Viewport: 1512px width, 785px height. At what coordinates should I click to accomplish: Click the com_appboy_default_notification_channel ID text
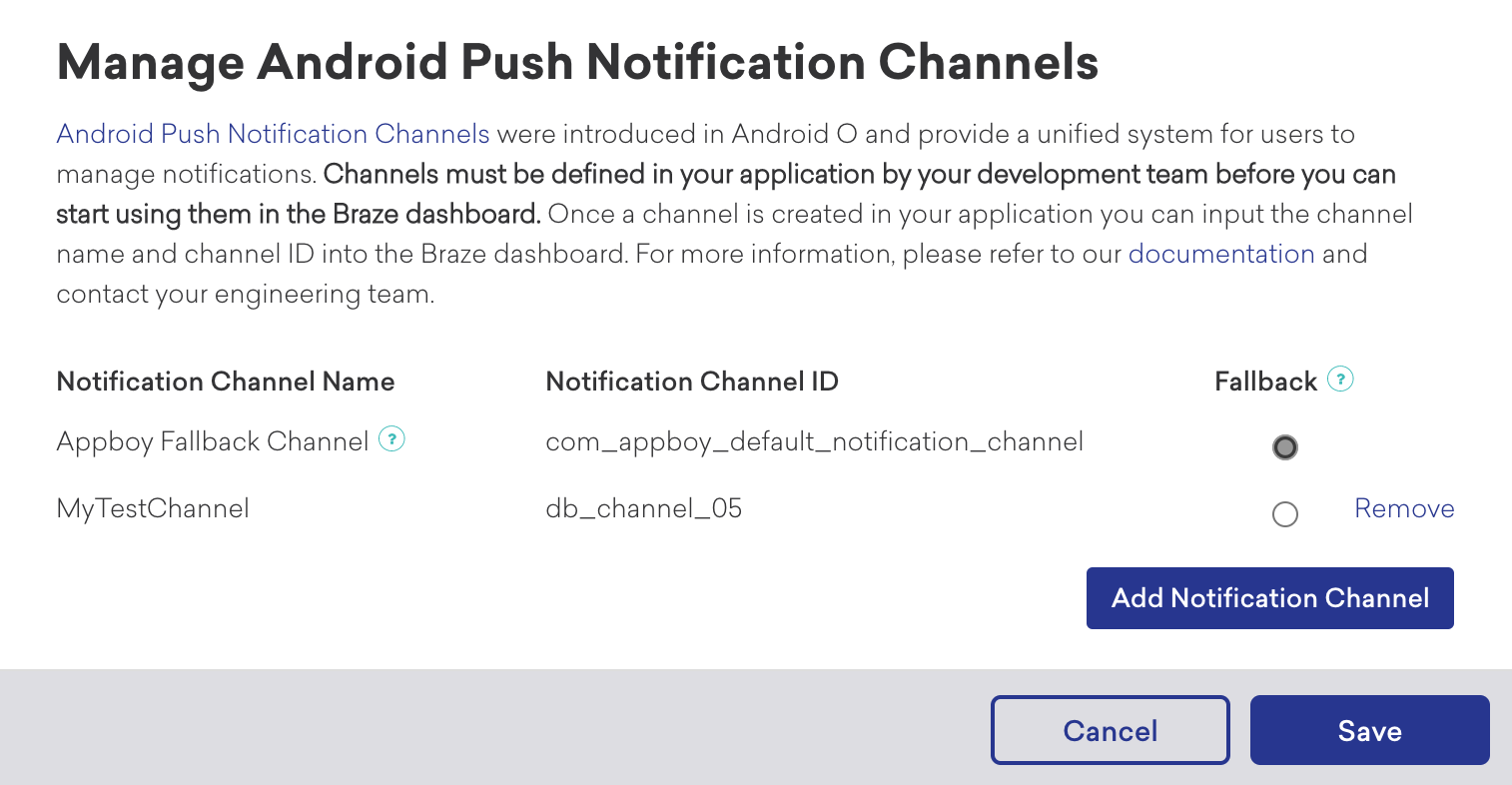tap(815, 441)
